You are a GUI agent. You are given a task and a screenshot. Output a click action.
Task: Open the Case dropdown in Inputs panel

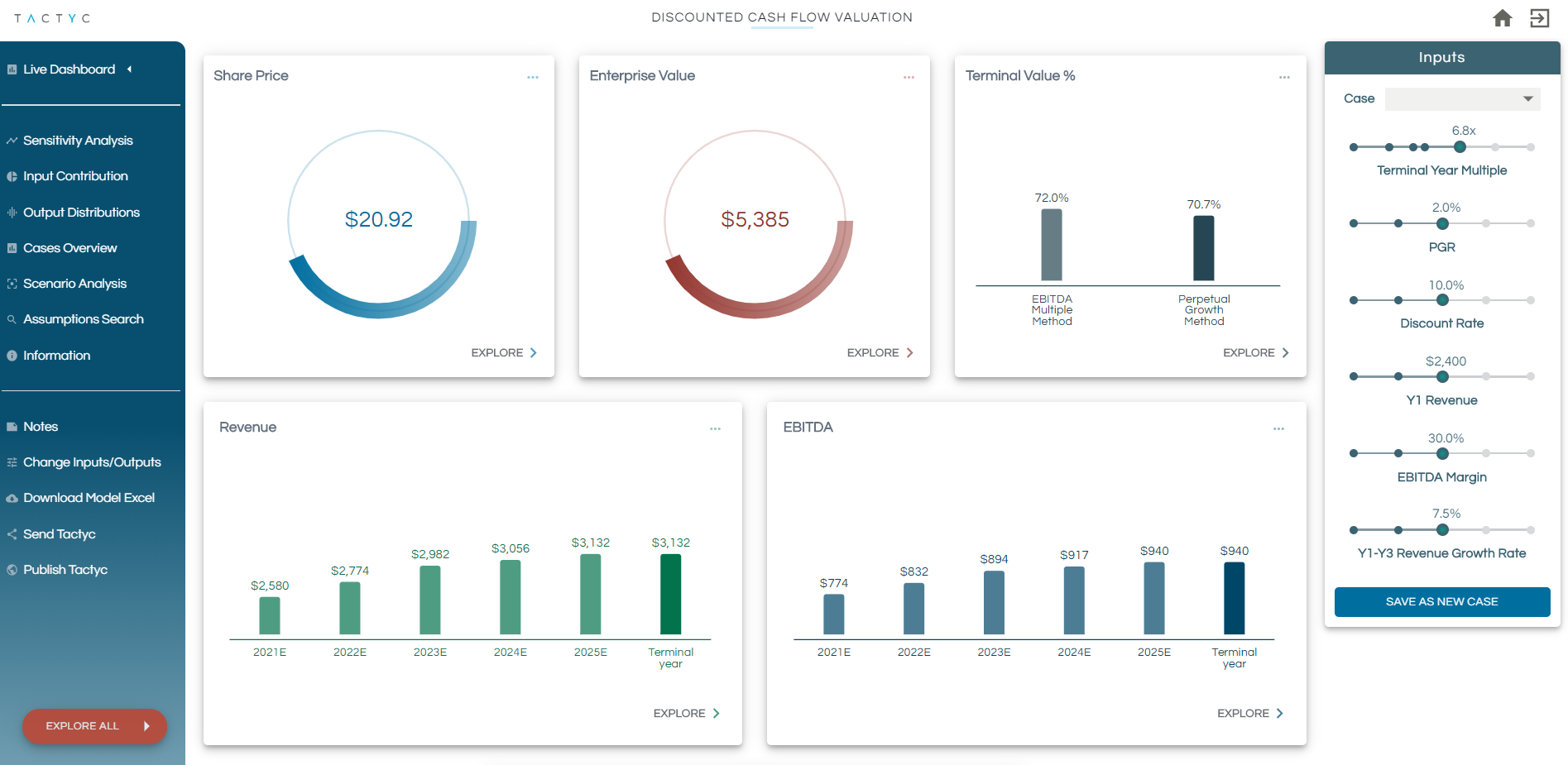tap(1462, 98)
